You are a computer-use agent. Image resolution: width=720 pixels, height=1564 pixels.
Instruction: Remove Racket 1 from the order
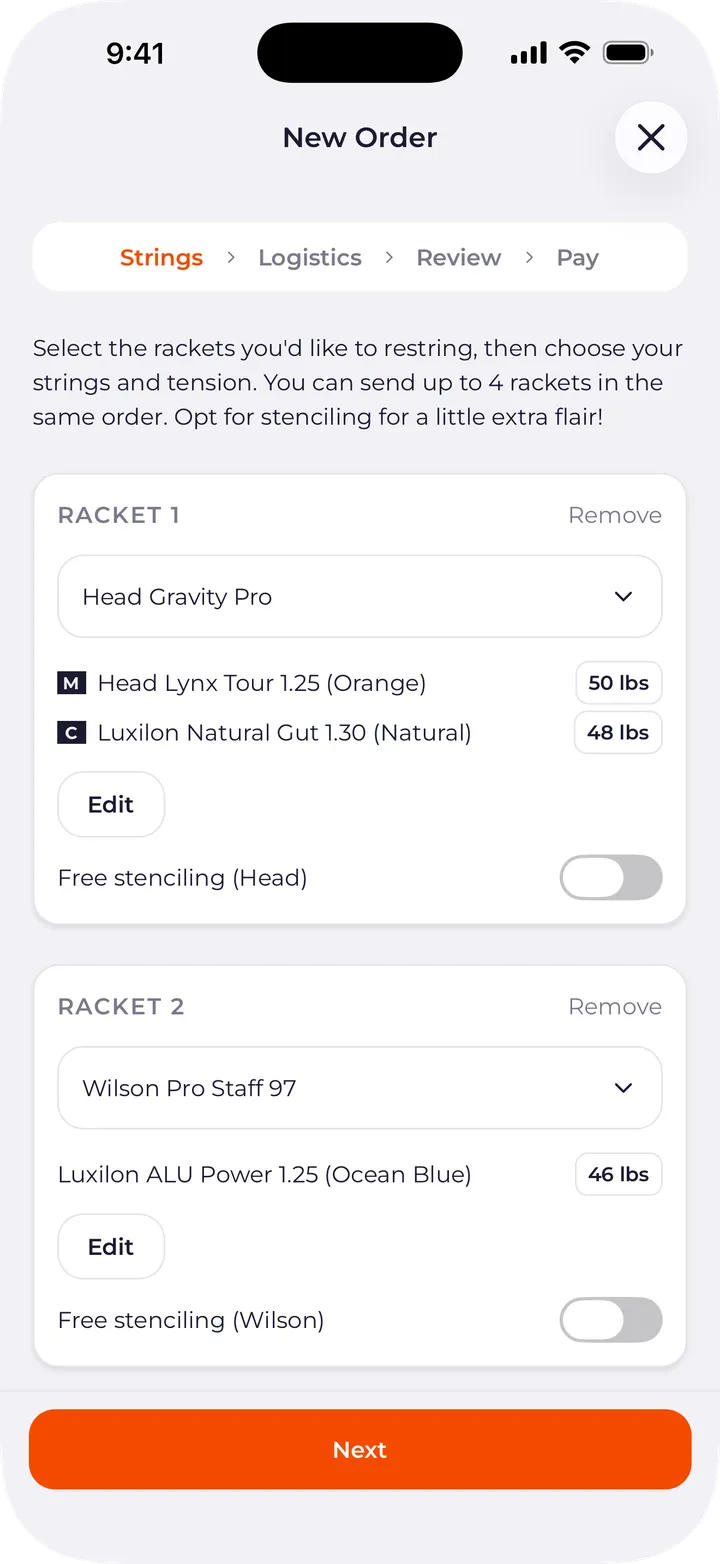tap(615, 515)
